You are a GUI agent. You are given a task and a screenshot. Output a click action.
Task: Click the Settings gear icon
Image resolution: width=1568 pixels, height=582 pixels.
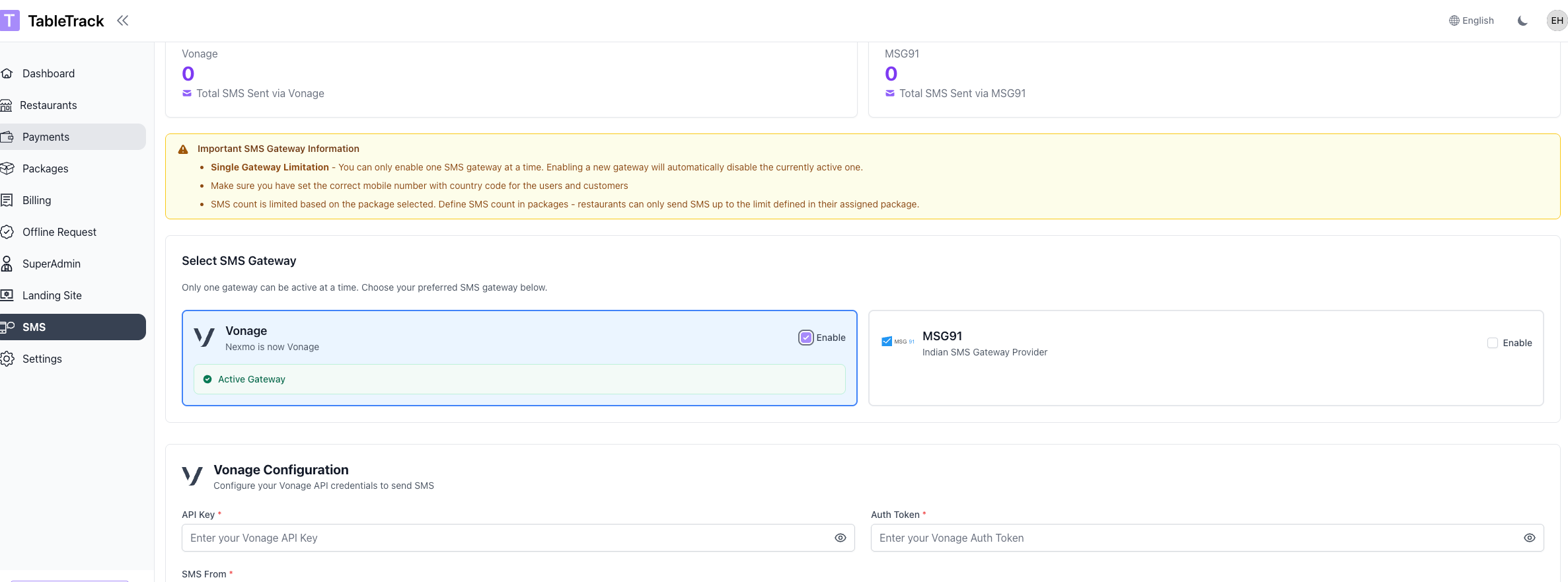point(7,359)
